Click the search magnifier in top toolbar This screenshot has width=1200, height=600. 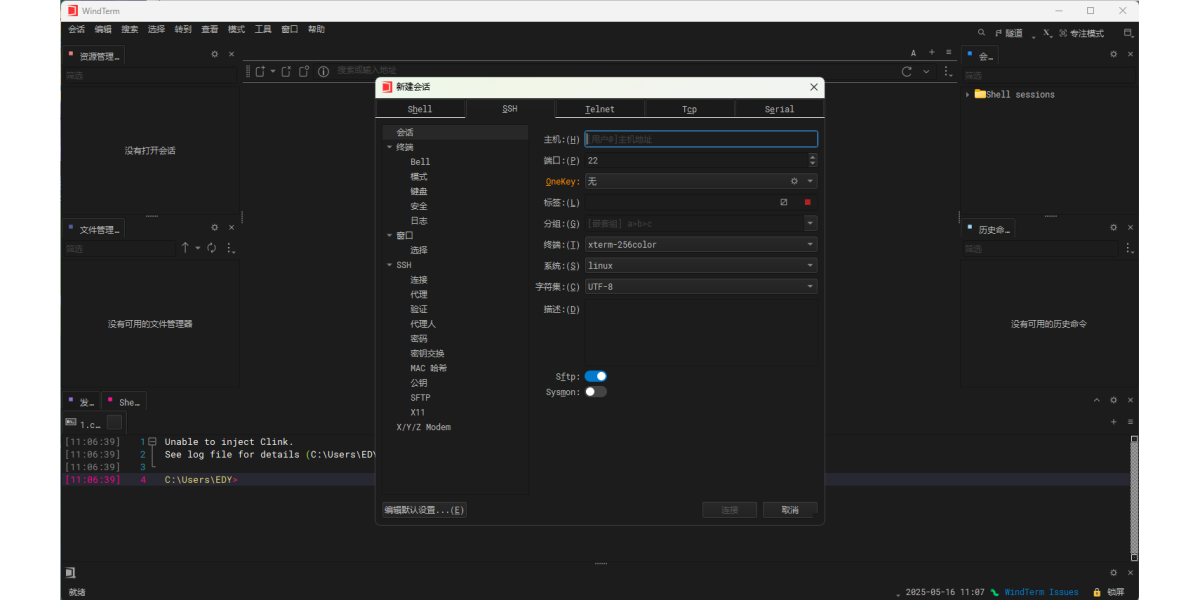[x=981, y=33]
